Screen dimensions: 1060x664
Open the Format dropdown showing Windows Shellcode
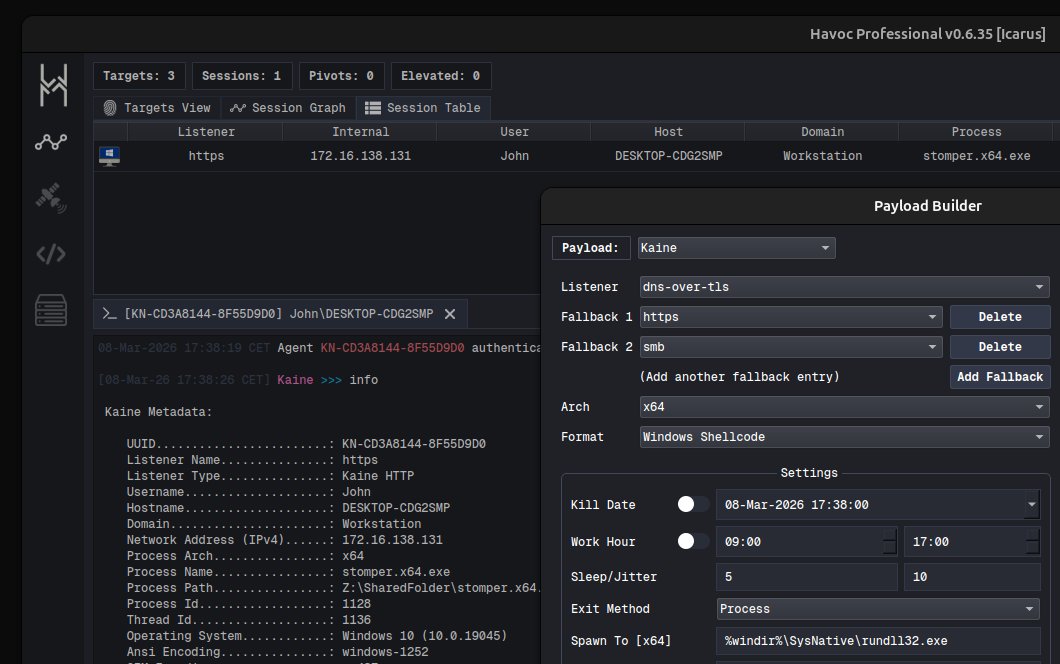click(844, 437)
